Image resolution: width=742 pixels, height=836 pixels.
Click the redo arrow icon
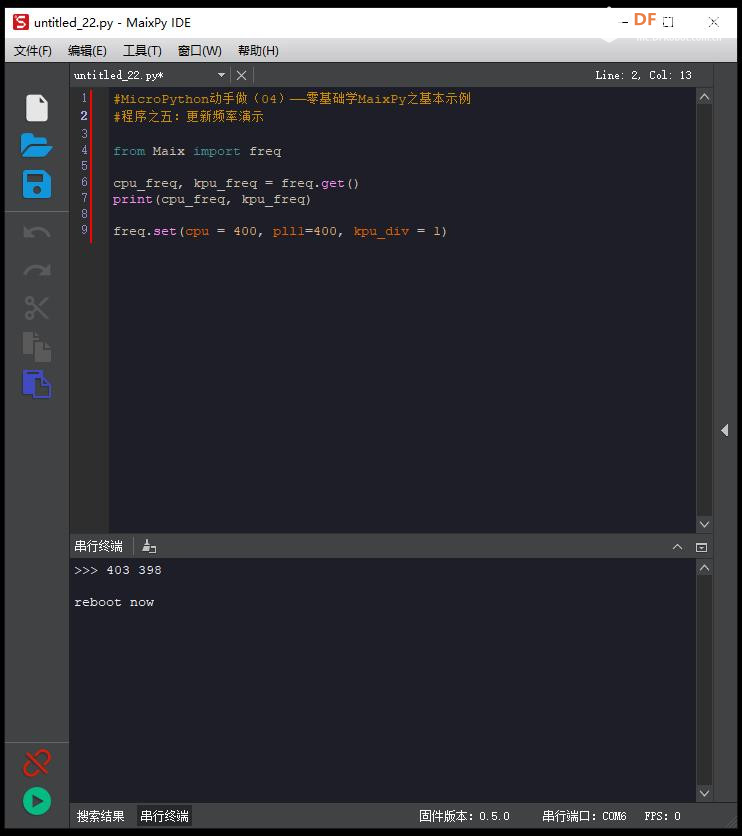pos(37,270)
